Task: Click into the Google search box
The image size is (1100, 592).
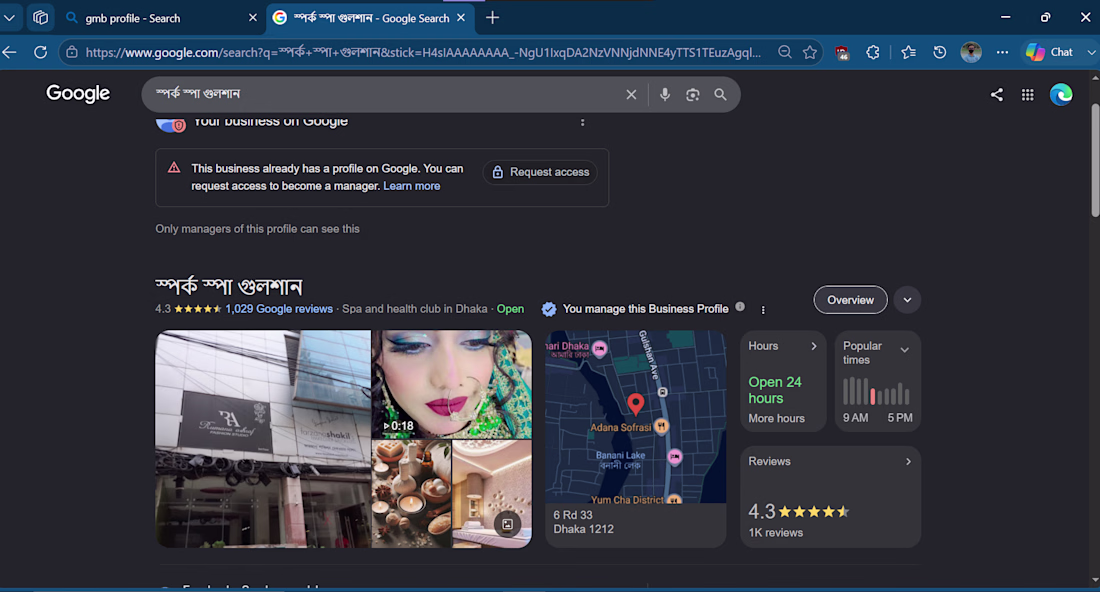Action: 386,94
